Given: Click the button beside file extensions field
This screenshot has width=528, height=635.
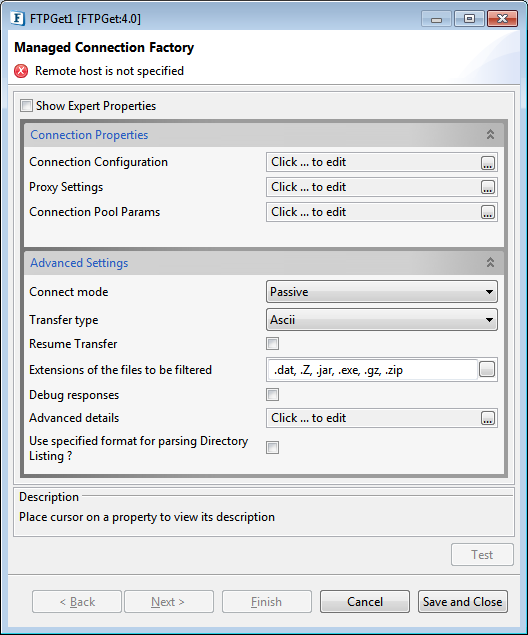Looking at the screenshot, I should tap(487, 369).
